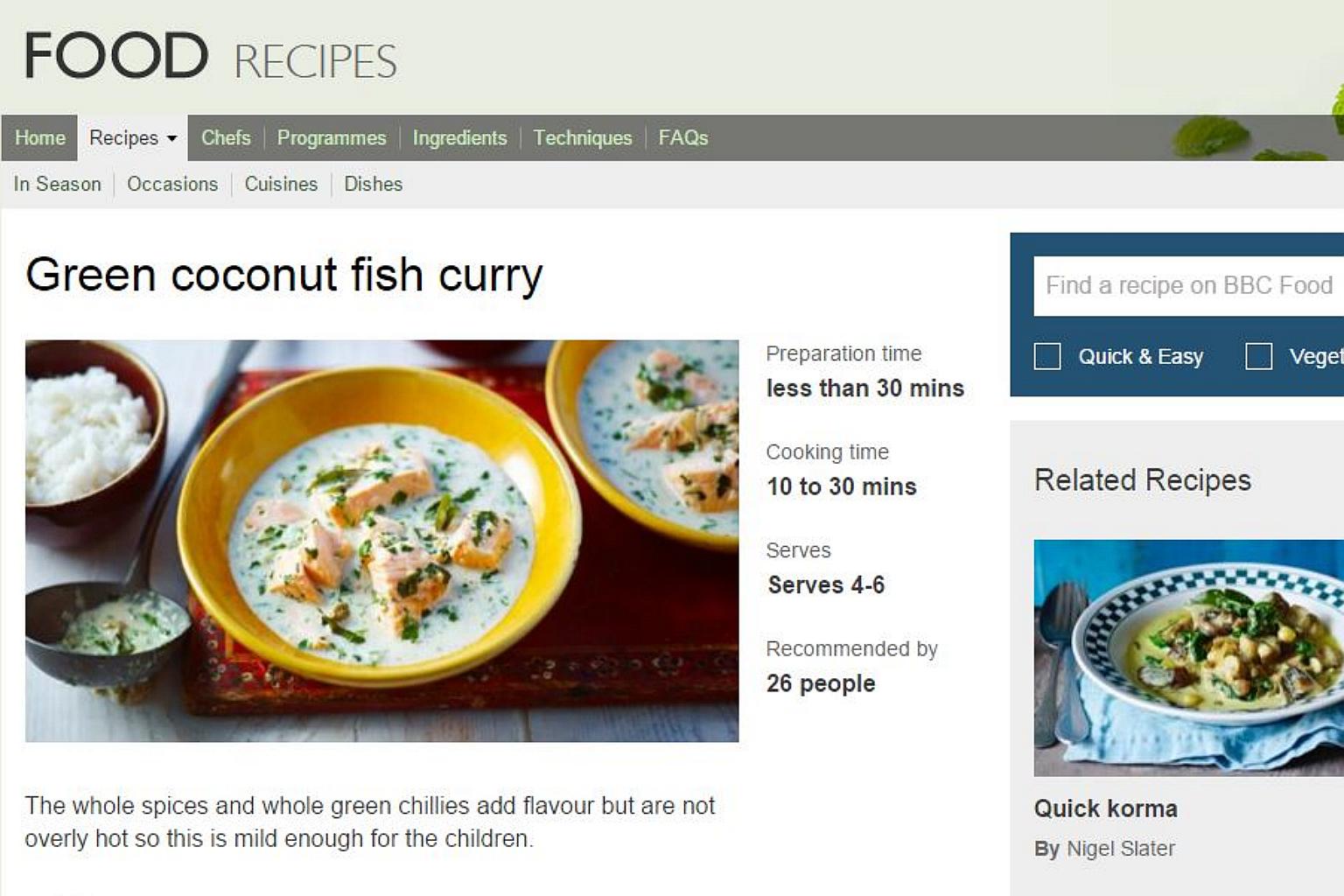Open the Occasions submenu link

172,184
